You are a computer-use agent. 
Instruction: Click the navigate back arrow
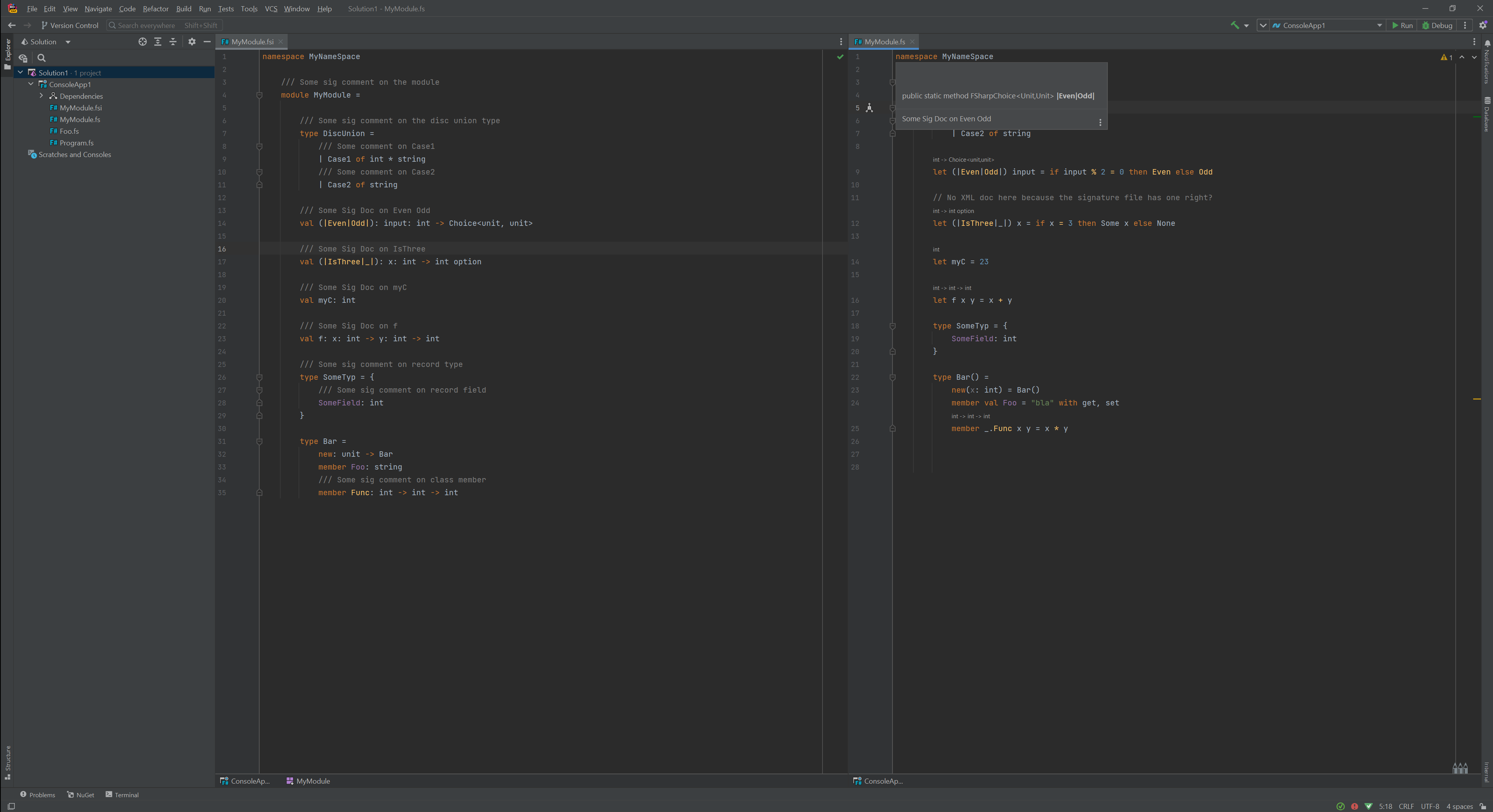[x=12, y=26]
